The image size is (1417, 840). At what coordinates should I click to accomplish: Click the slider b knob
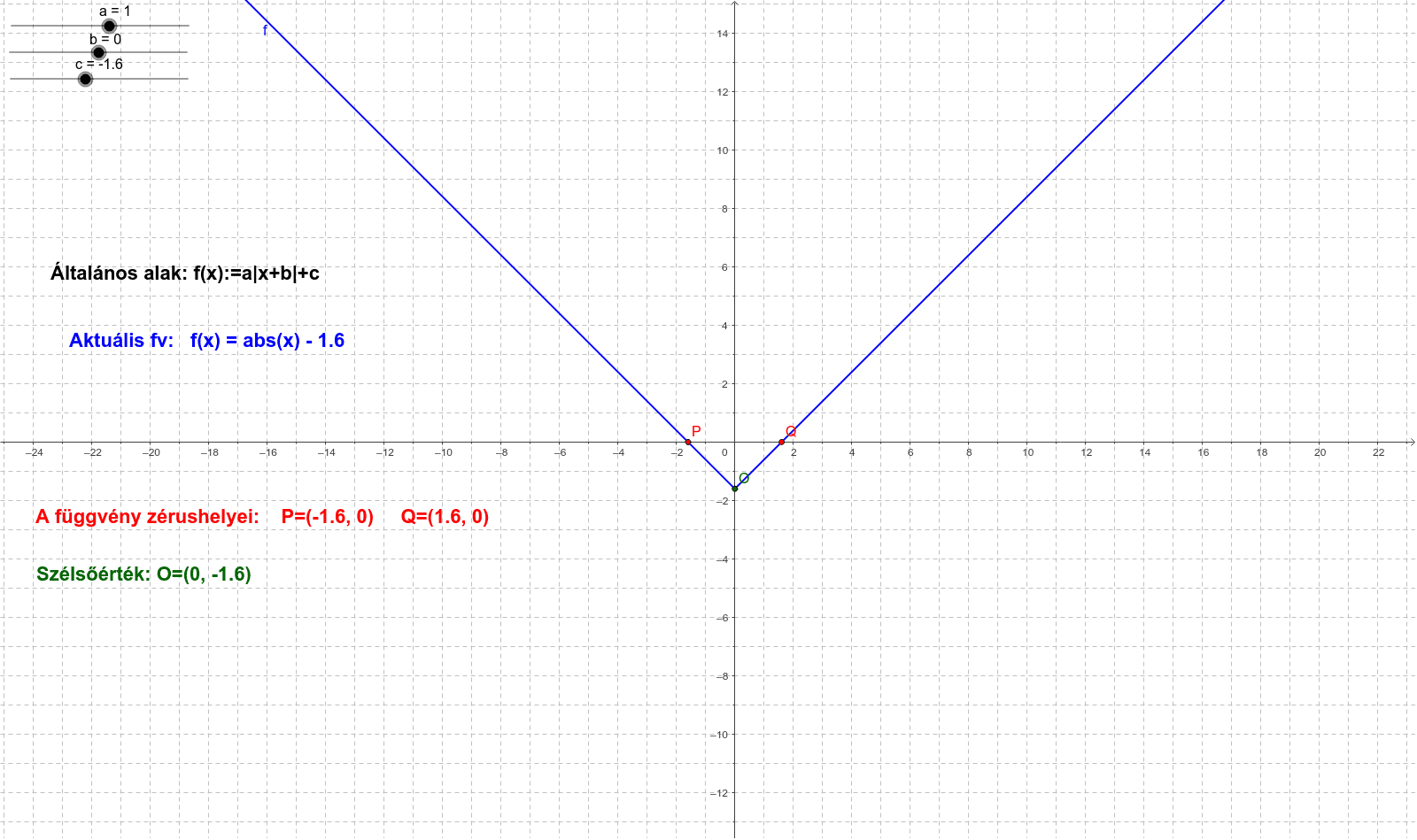click(98, 52)
